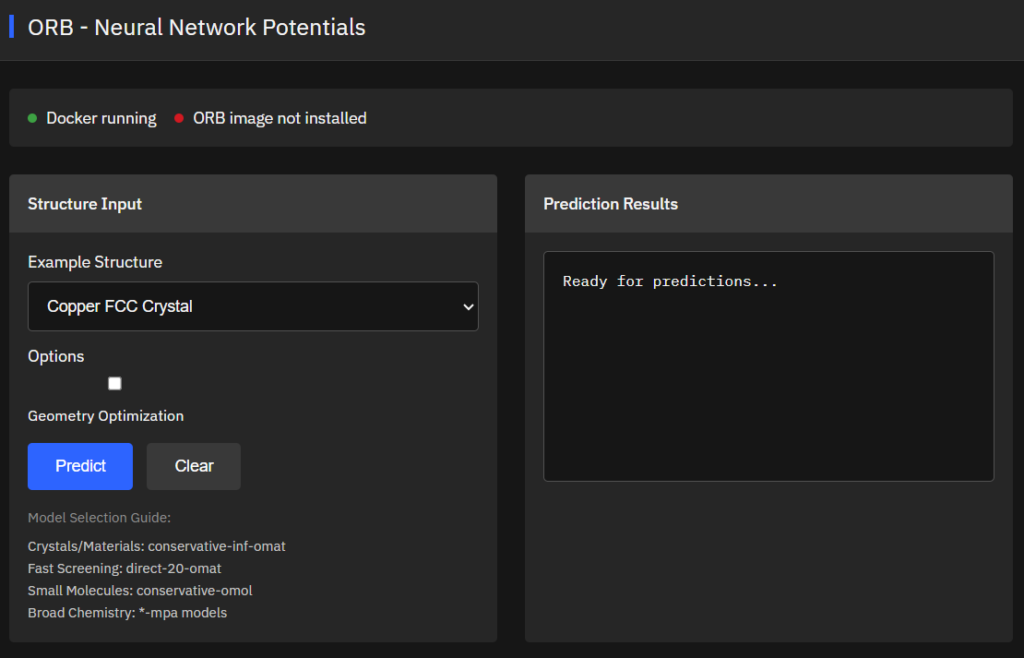Click the dropdown chevron arrow

tap(467, 307)
